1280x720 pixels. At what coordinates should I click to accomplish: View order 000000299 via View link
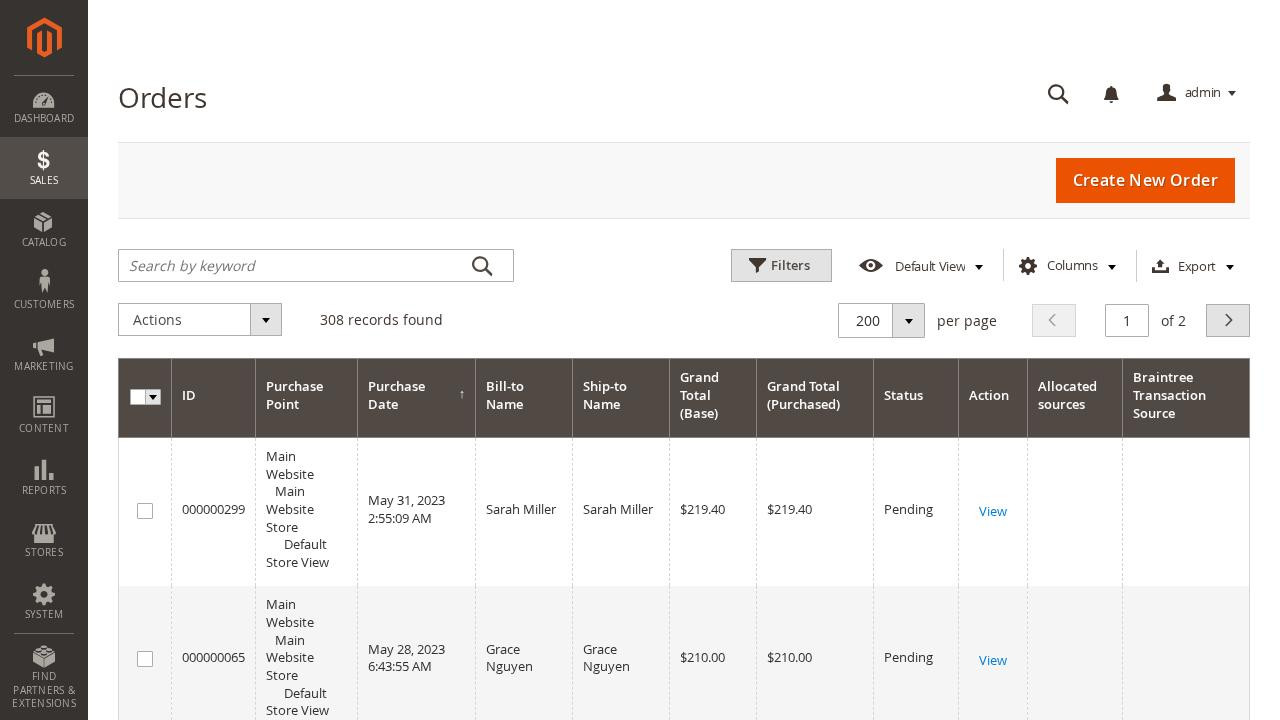point(992,511)
